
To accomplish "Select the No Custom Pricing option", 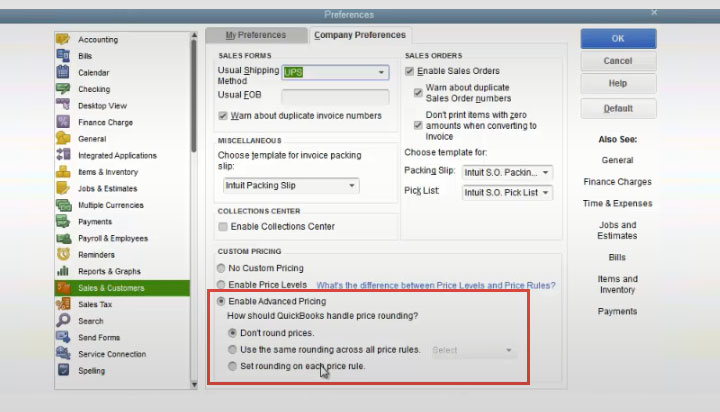I will [x=222, y=269].
